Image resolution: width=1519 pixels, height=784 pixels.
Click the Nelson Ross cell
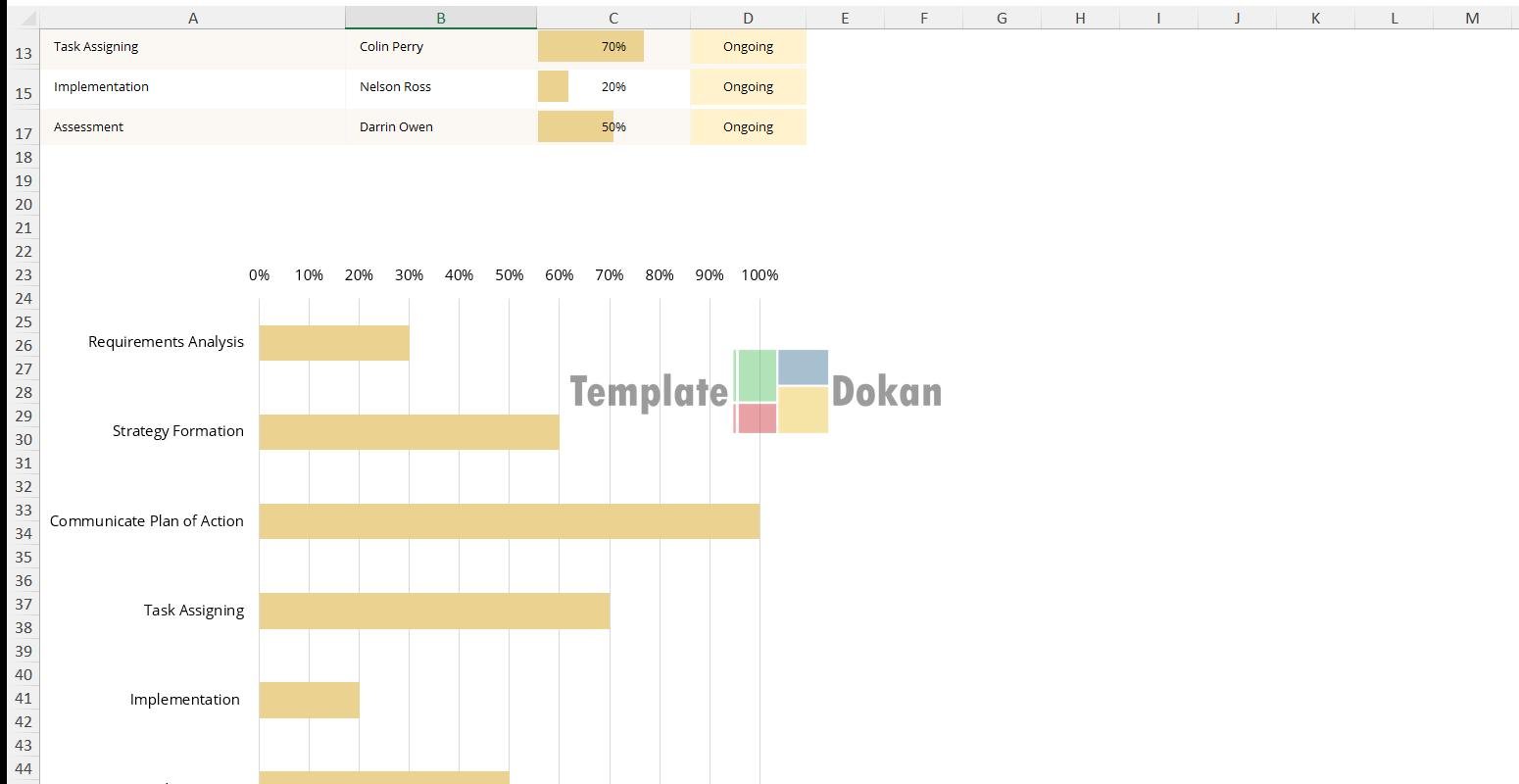pyautogui.click(x=440, y=87)
